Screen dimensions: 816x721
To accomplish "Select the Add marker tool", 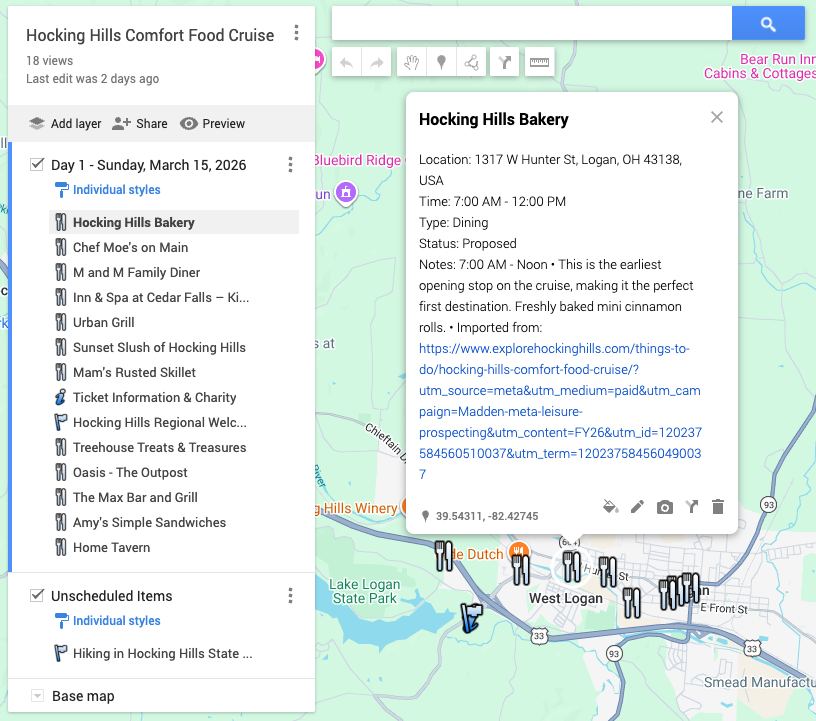I will (x=441, y=61).
